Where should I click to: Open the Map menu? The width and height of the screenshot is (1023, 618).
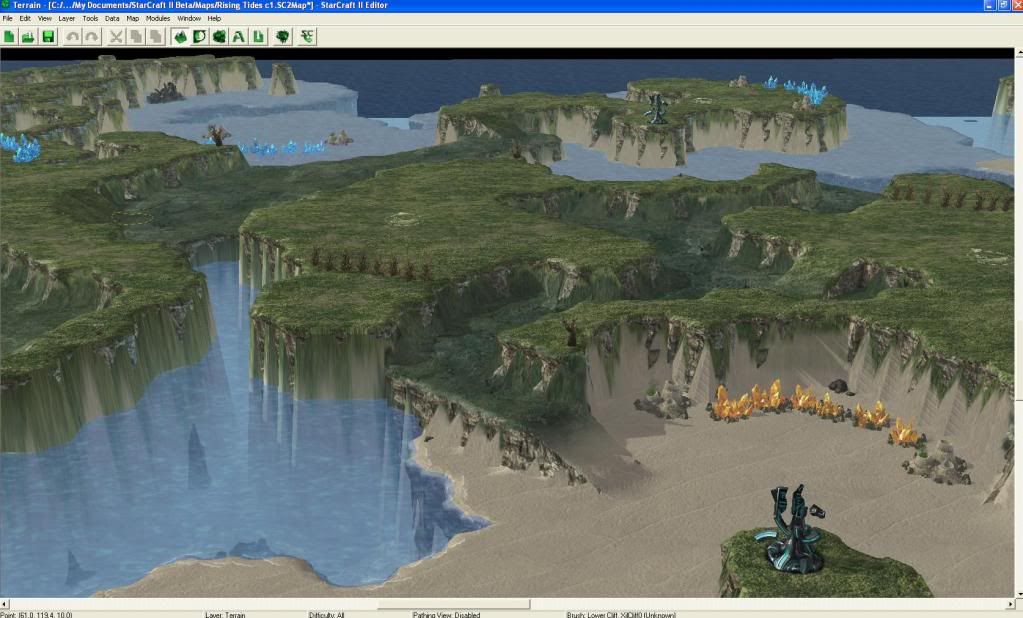(132, 19)
